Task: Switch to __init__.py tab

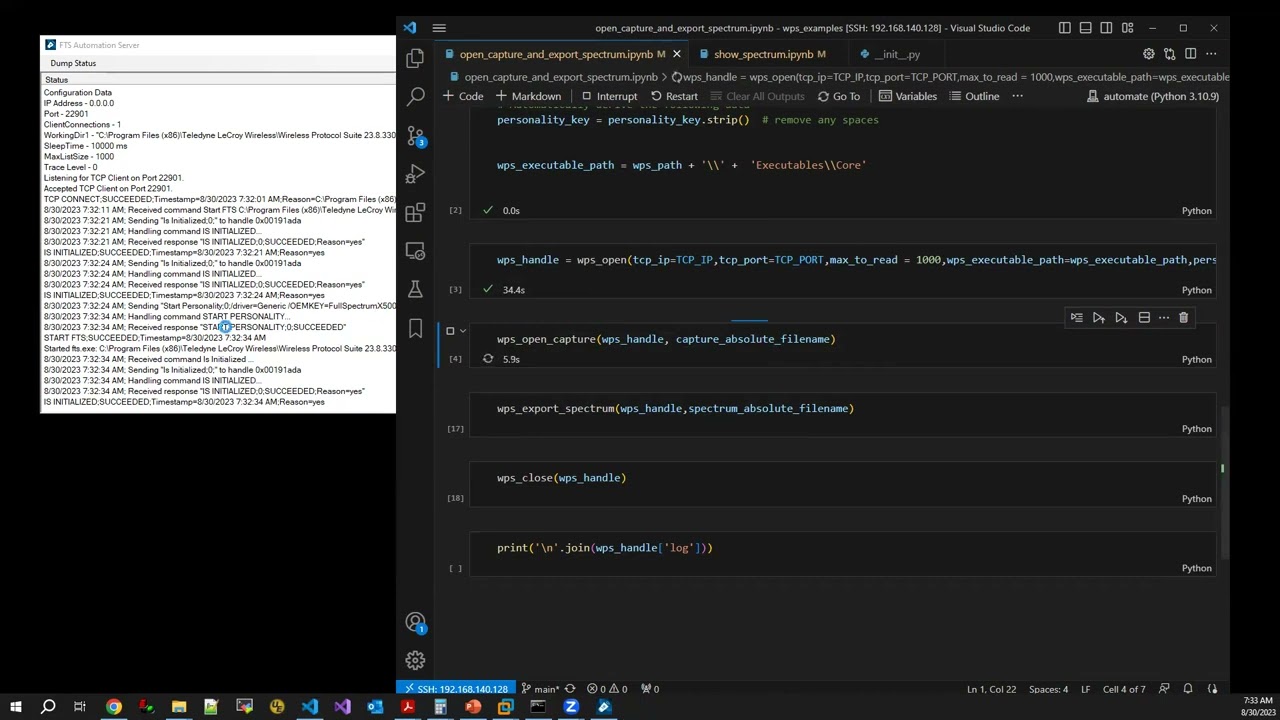Action: pos(898,54)
